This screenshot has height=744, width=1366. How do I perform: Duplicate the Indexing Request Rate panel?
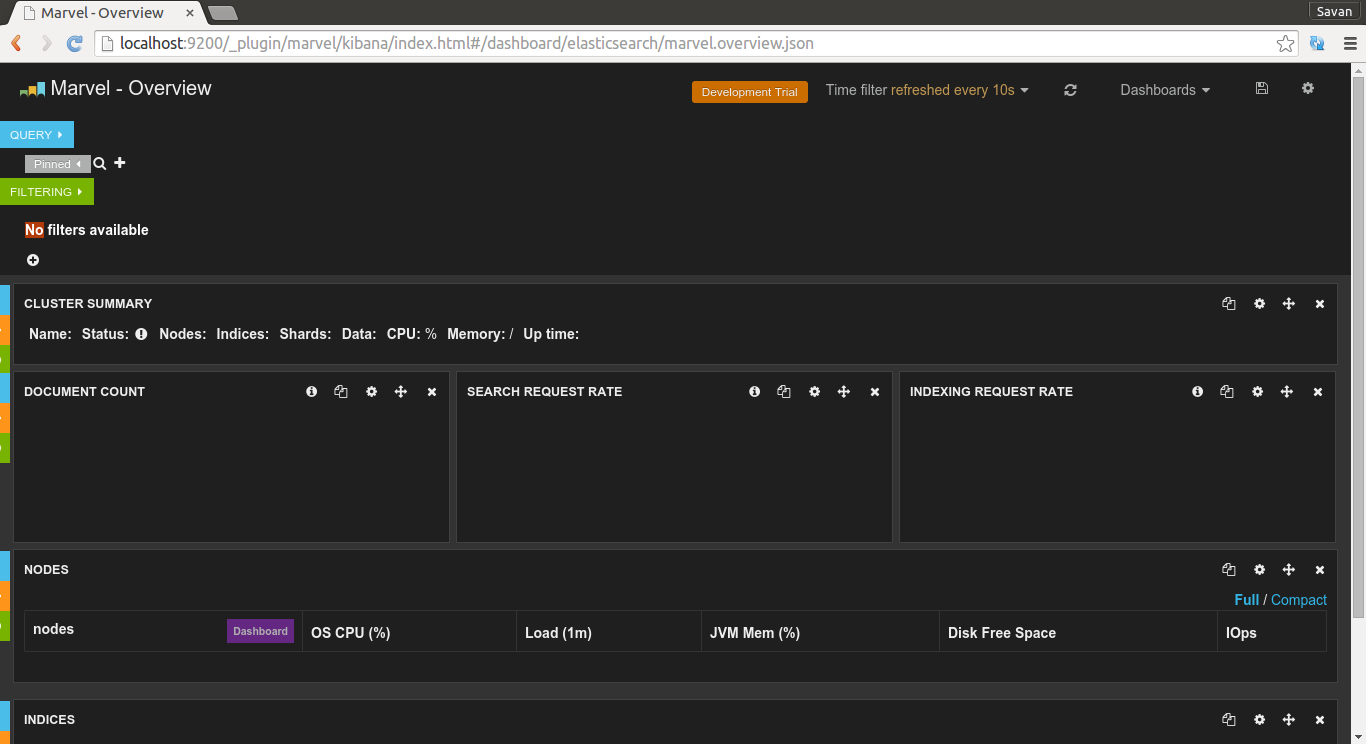1227,392
